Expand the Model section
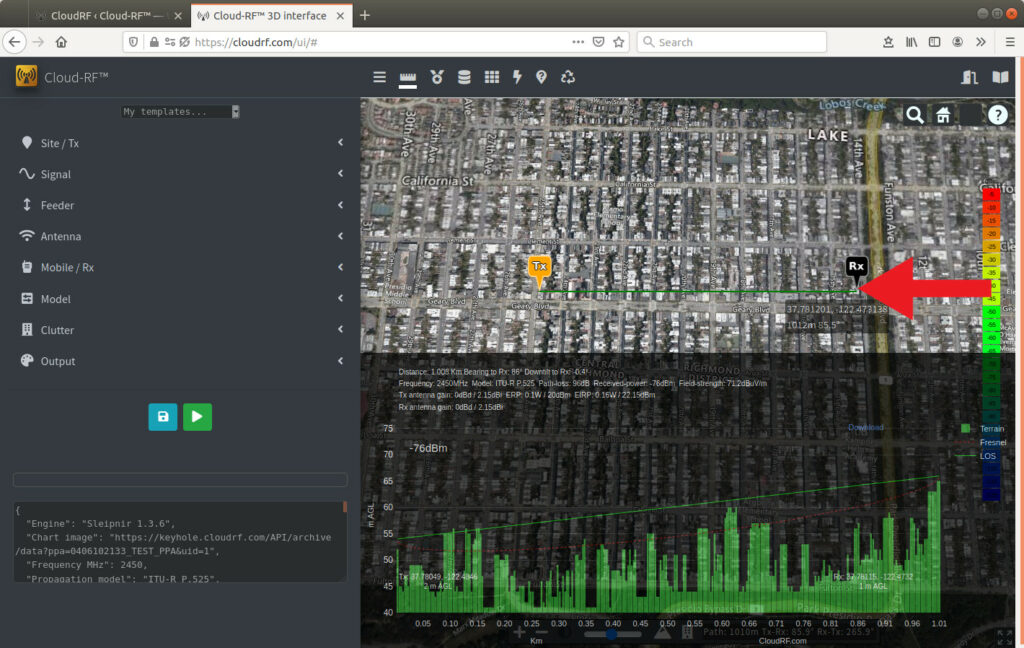The image size is (1024, 648). point(180,299)
